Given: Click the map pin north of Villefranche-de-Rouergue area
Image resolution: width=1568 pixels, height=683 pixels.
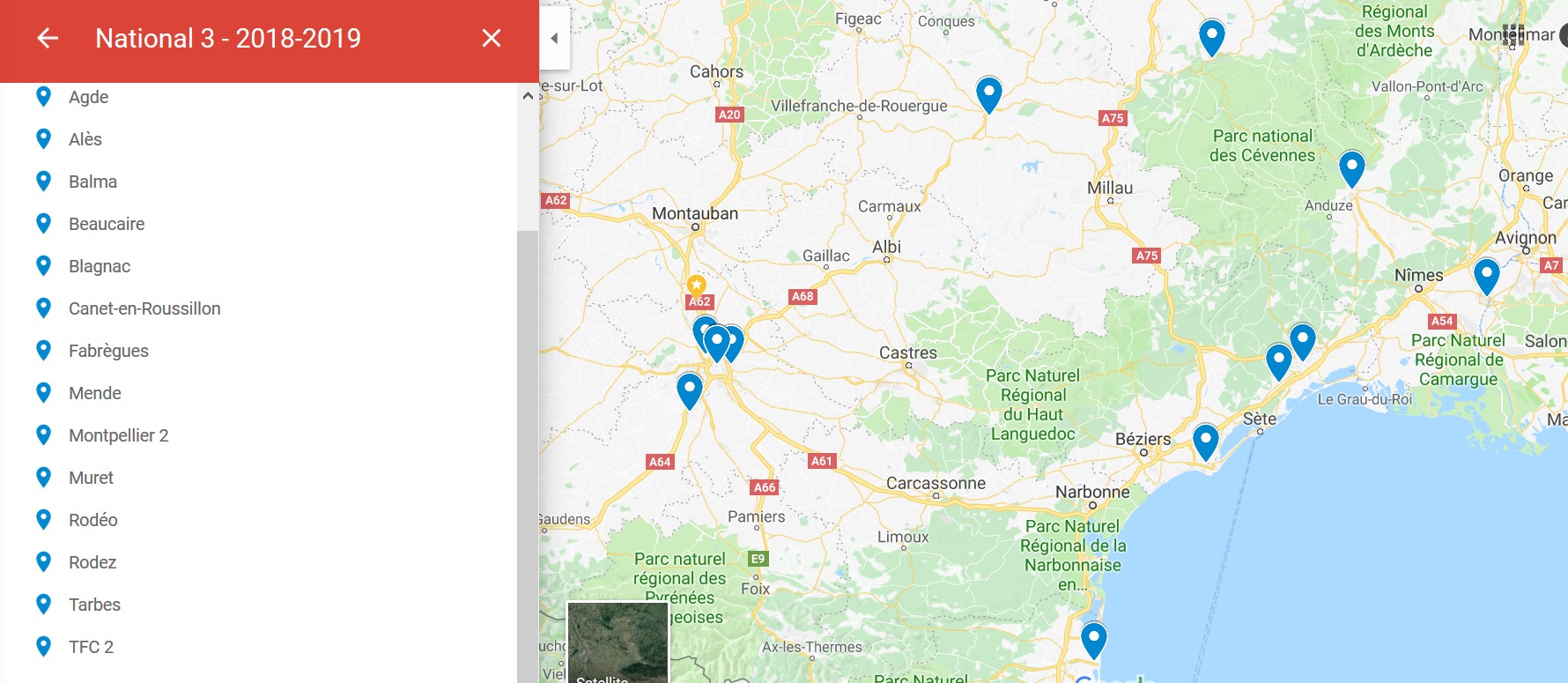Looking at the screenshot, I should [989, 94].
